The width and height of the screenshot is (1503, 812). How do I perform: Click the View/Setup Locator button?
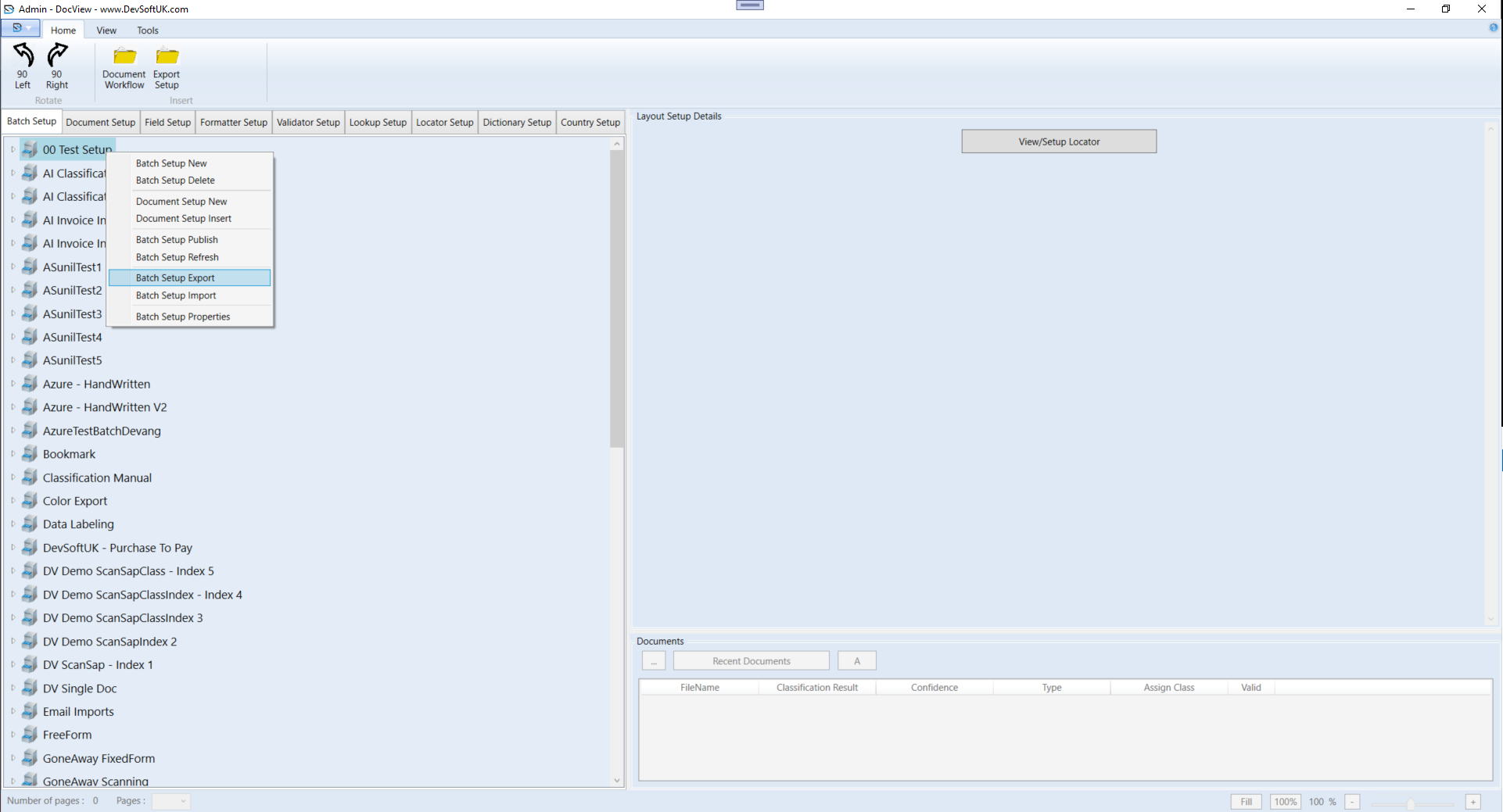click(x=1059, y=141)
